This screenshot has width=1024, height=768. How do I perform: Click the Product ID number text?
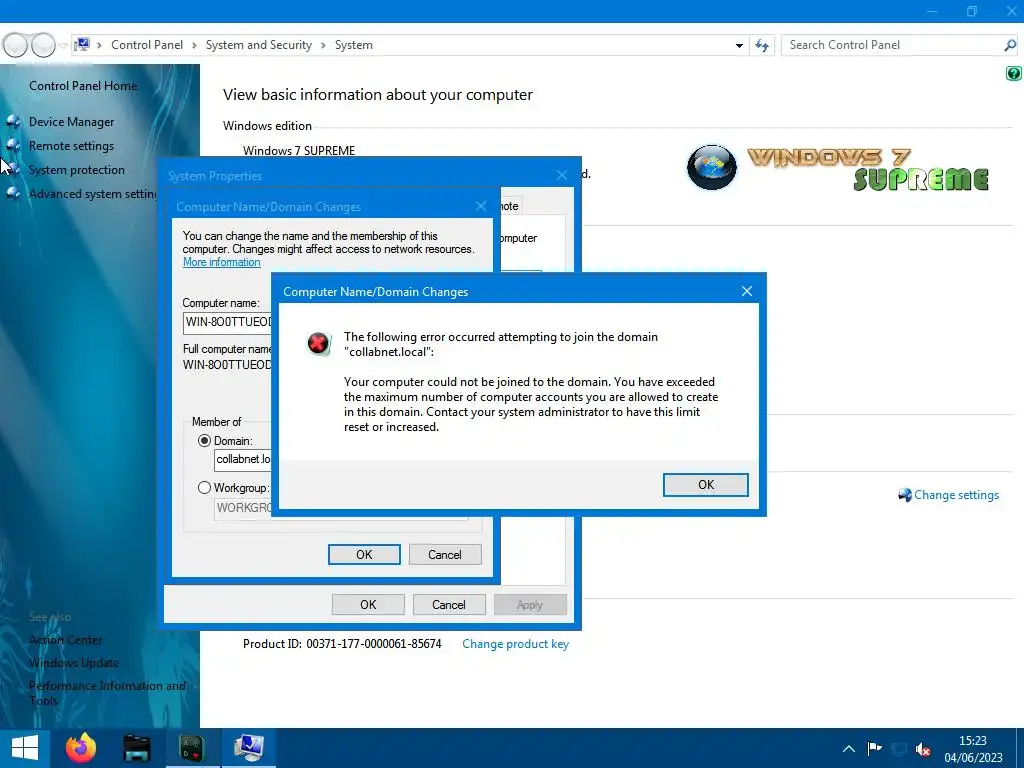[374, 644]
